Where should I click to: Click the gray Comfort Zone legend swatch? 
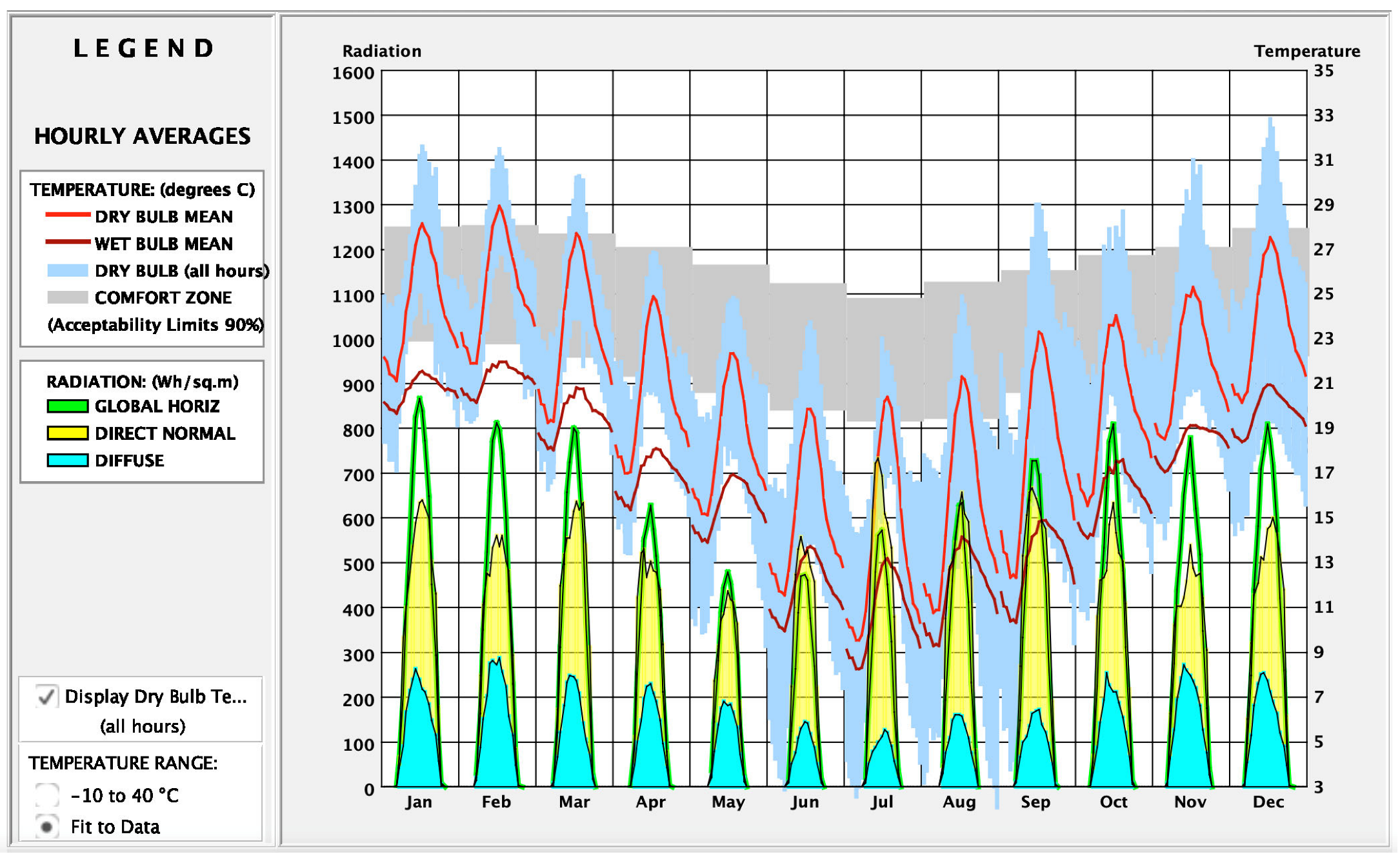tap(68, 297)
